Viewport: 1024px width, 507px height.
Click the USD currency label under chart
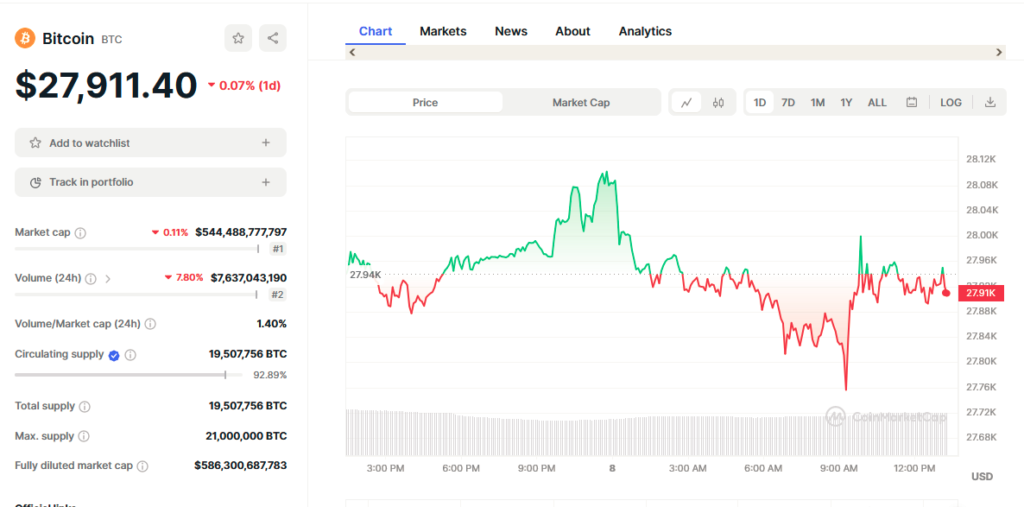coord(982,477)
